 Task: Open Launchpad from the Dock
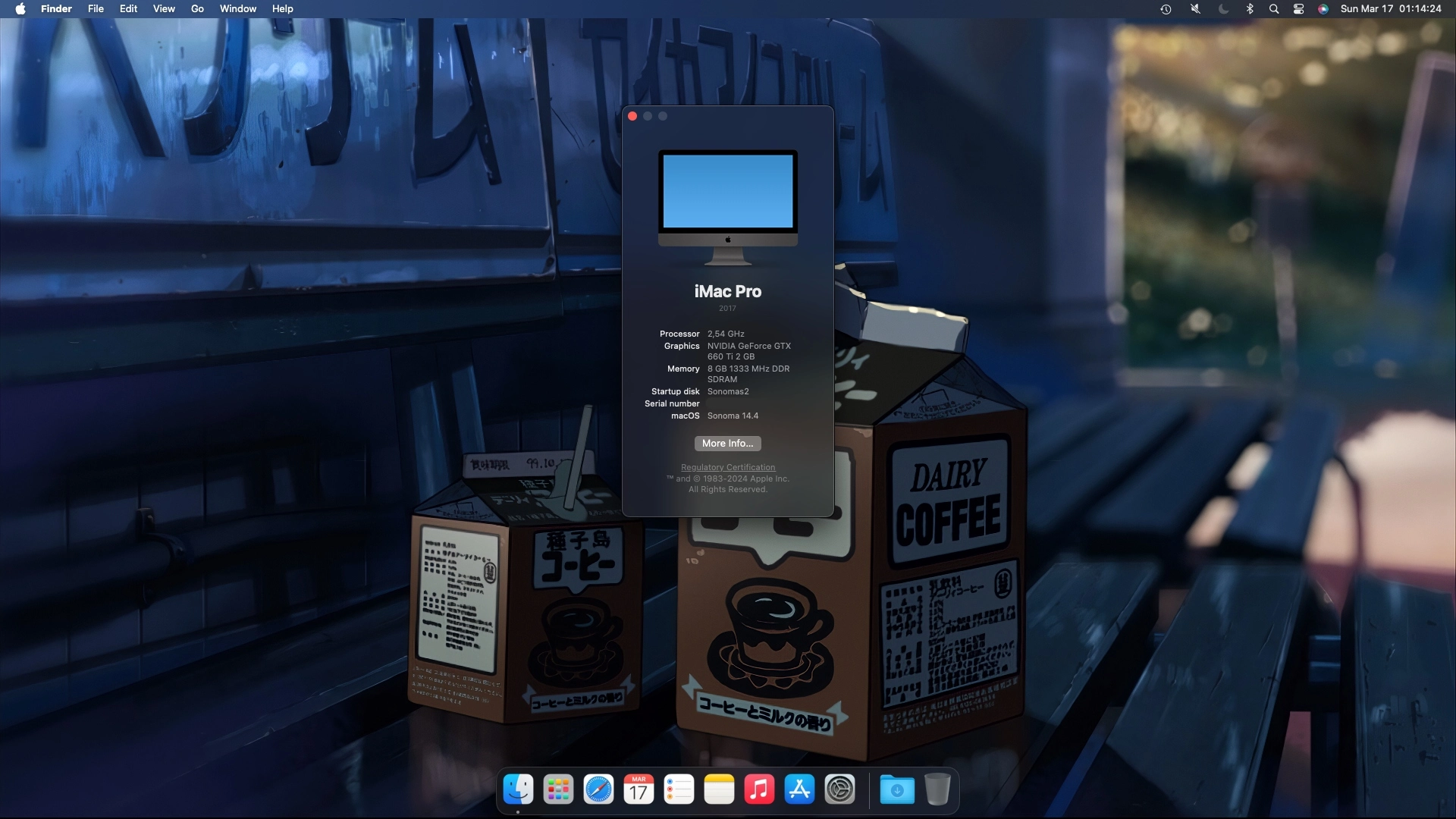pyautogui.click(x=558, y=789)
